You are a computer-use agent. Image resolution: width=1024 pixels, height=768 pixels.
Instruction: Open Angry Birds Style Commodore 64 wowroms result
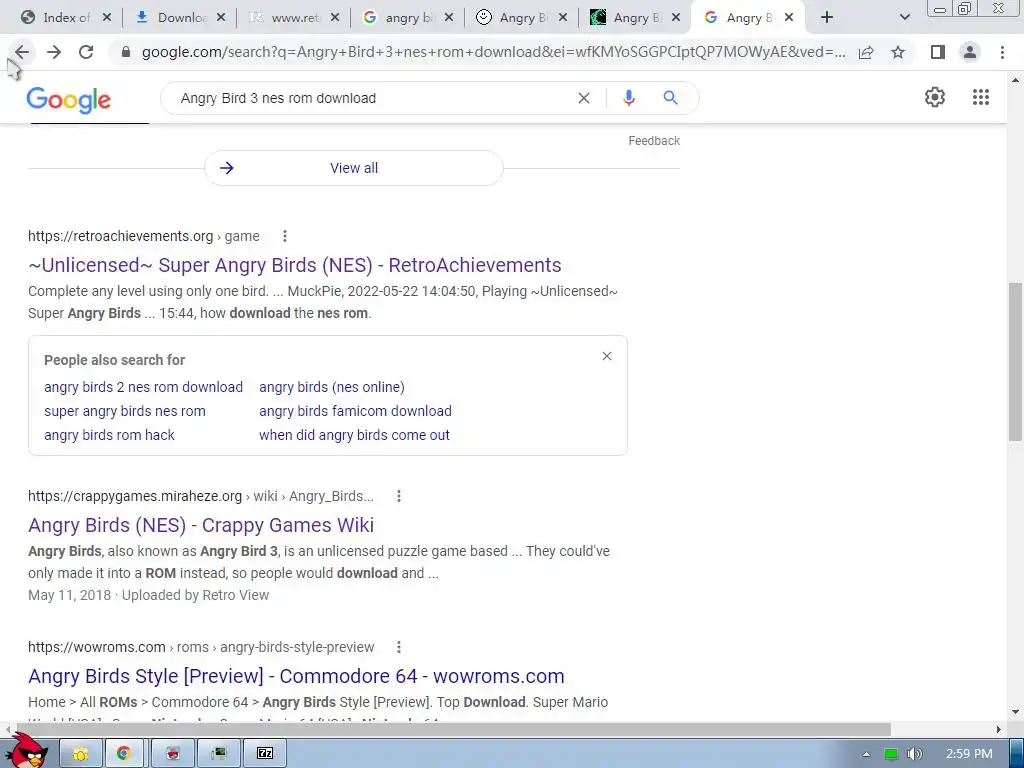tap(296, 676)
